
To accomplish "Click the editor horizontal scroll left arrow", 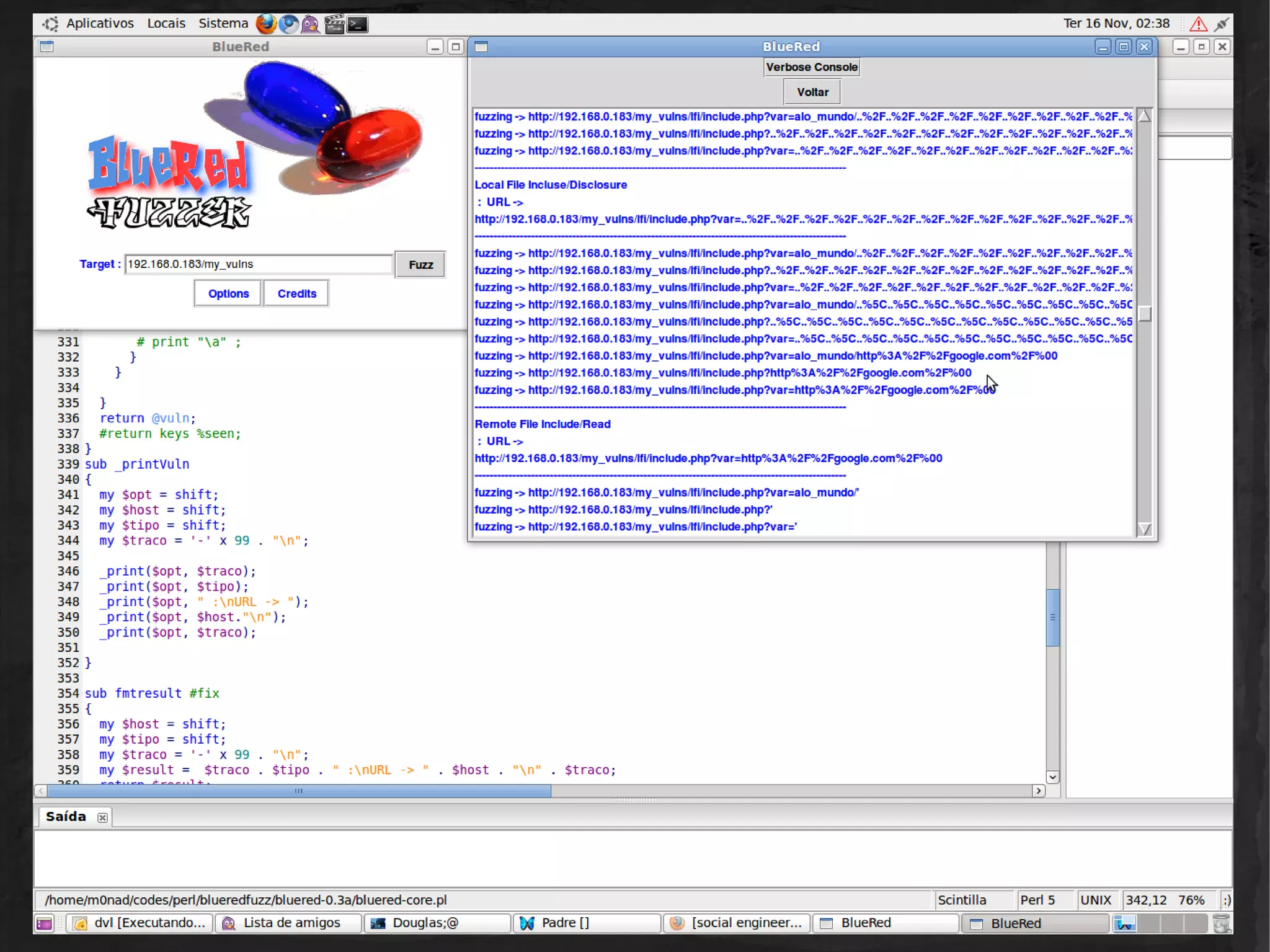I will coord(41,791).
